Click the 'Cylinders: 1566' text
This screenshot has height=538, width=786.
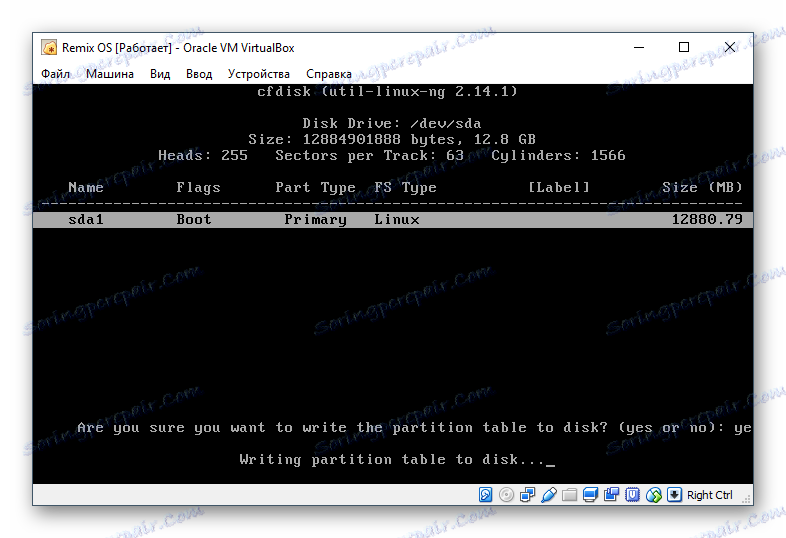(x=558, y=155)
